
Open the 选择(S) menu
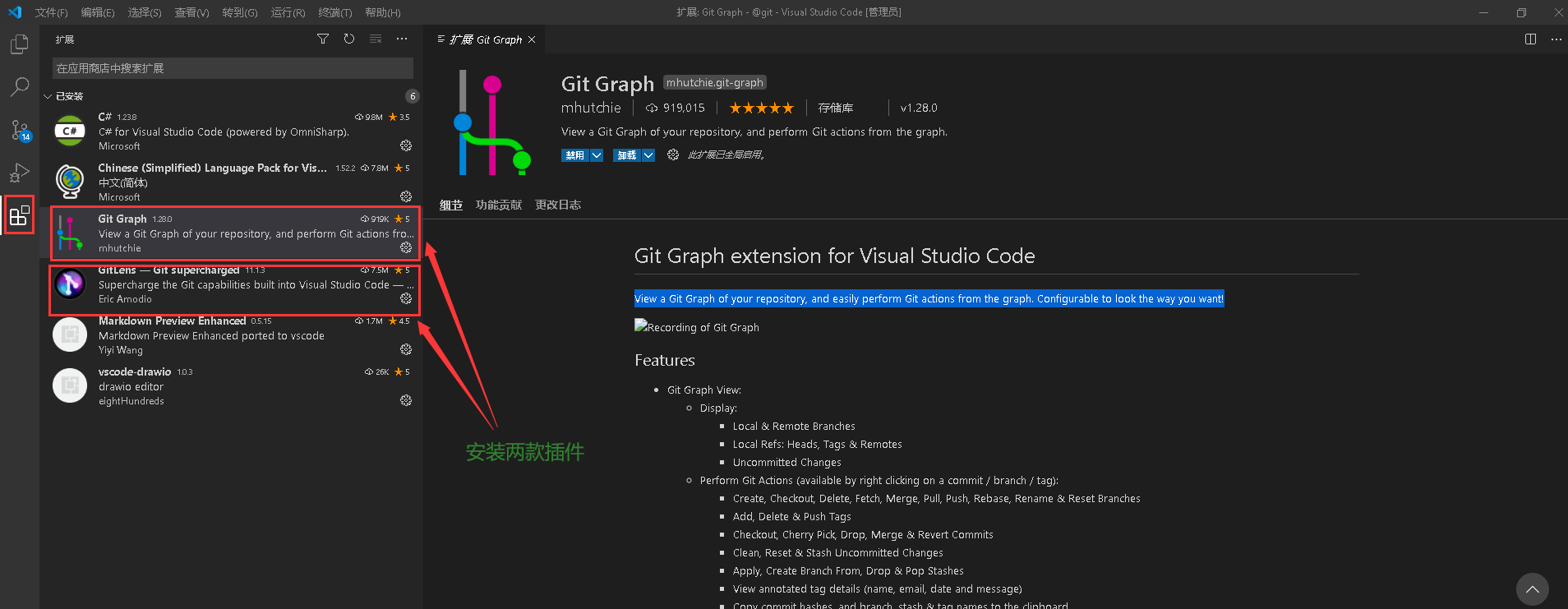[145, 12]
